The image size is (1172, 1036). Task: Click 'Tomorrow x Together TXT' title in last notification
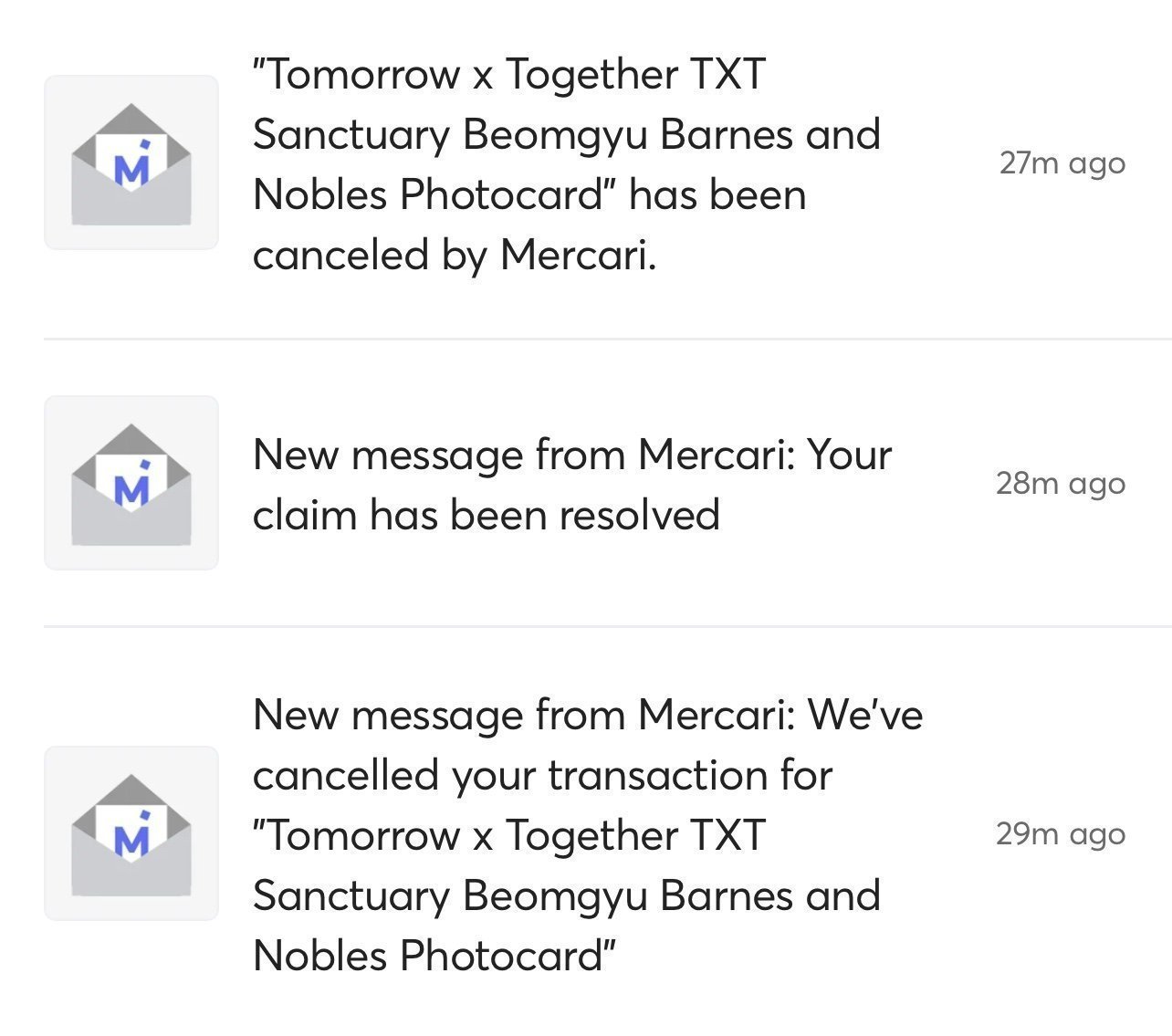click(509, 835)
